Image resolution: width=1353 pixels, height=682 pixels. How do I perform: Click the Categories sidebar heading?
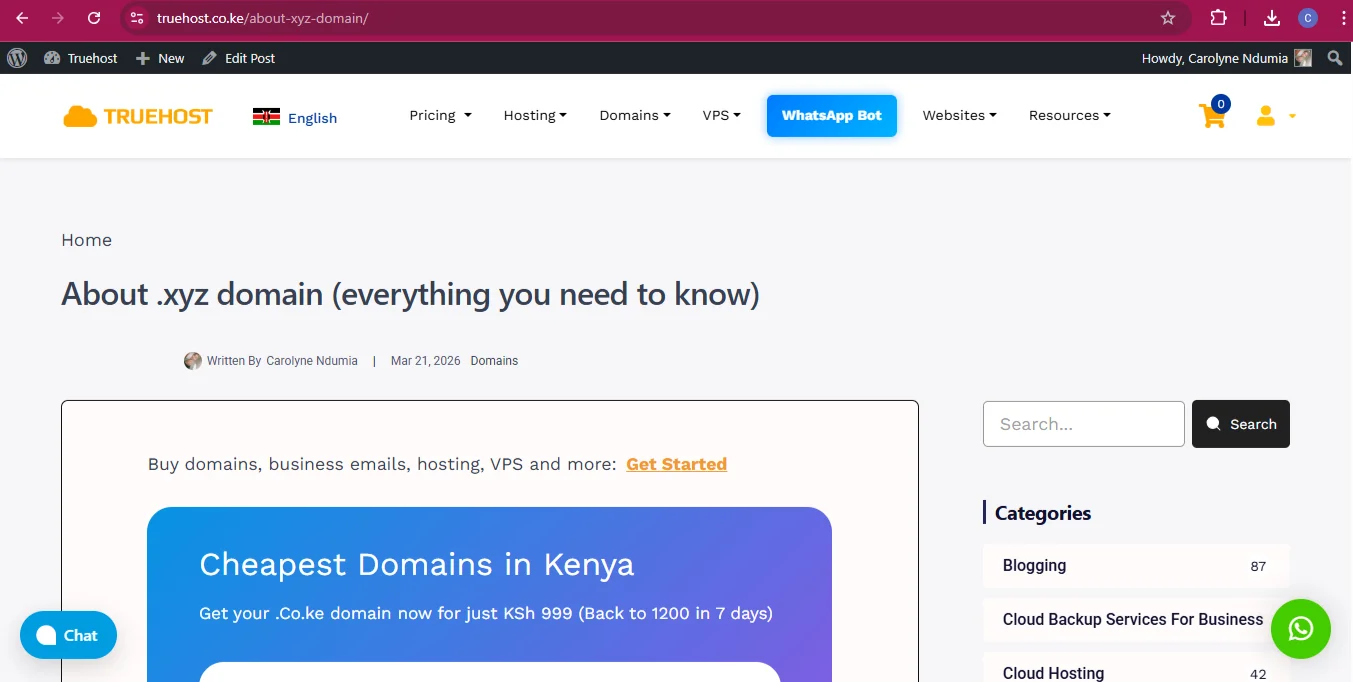(x=1043, y=513)
